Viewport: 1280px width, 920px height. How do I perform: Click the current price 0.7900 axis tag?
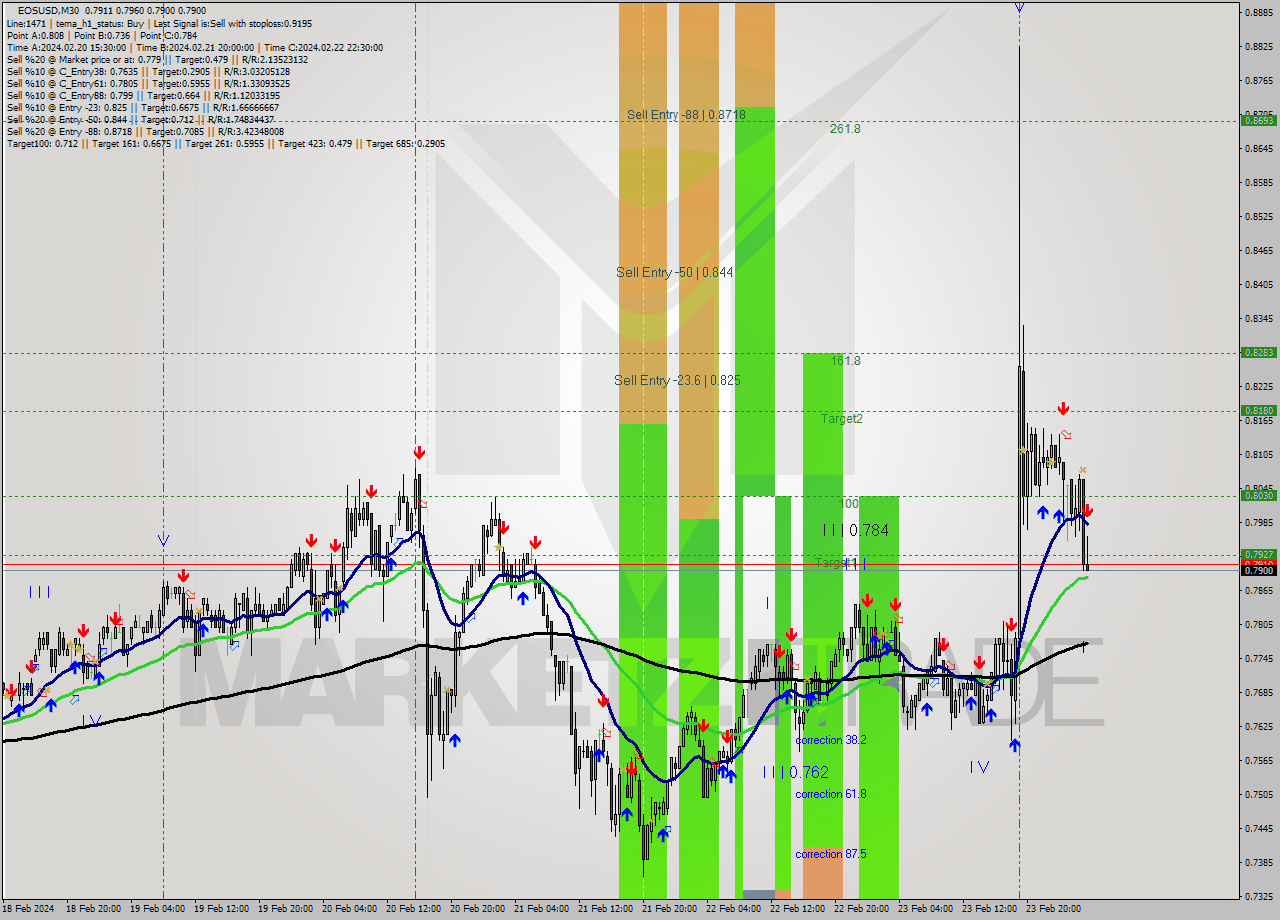1258,570
